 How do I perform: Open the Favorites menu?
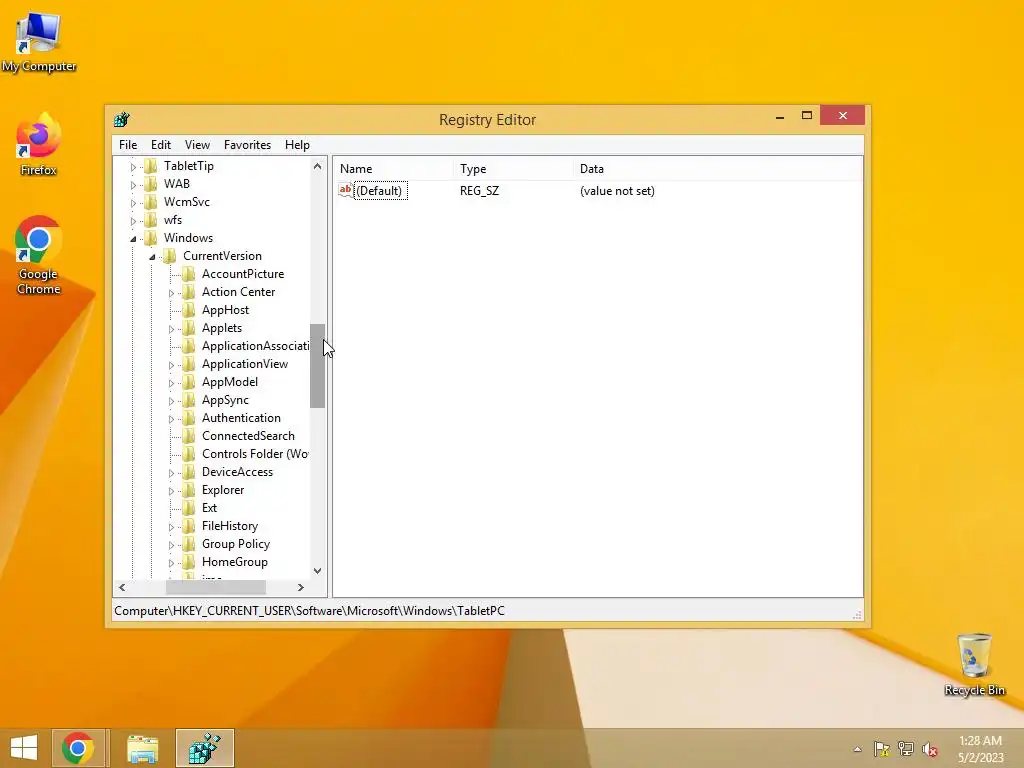[x=247, y=145]
